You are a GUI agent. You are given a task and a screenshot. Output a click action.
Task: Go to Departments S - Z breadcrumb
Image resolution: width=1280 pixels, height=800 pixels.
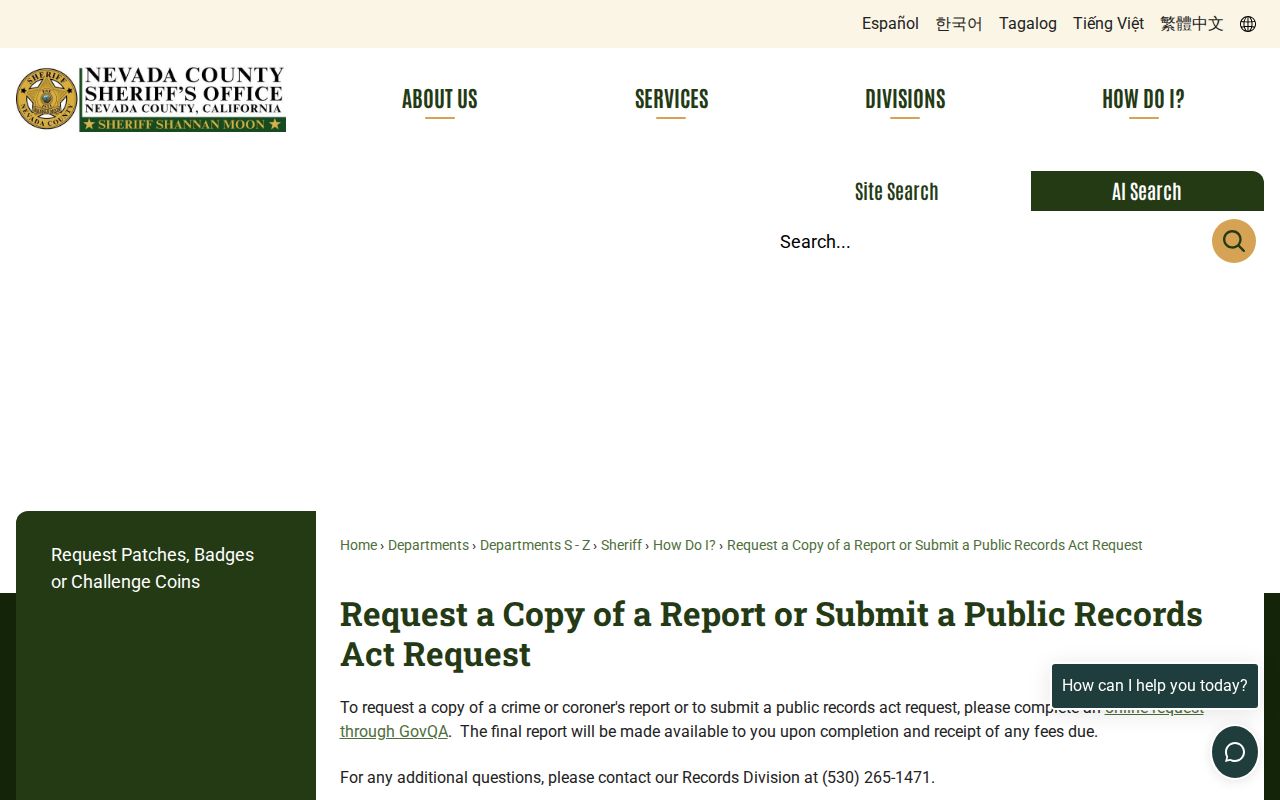coord(535,545)
